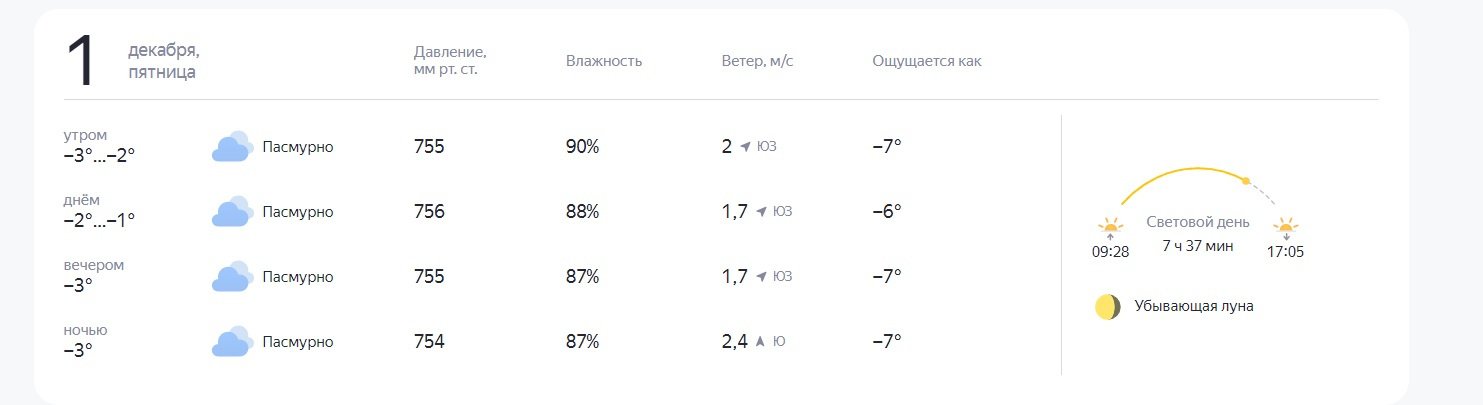The image size is (1483, 405).
Task: Click the Убывающая луна label
Action: 1194,307
